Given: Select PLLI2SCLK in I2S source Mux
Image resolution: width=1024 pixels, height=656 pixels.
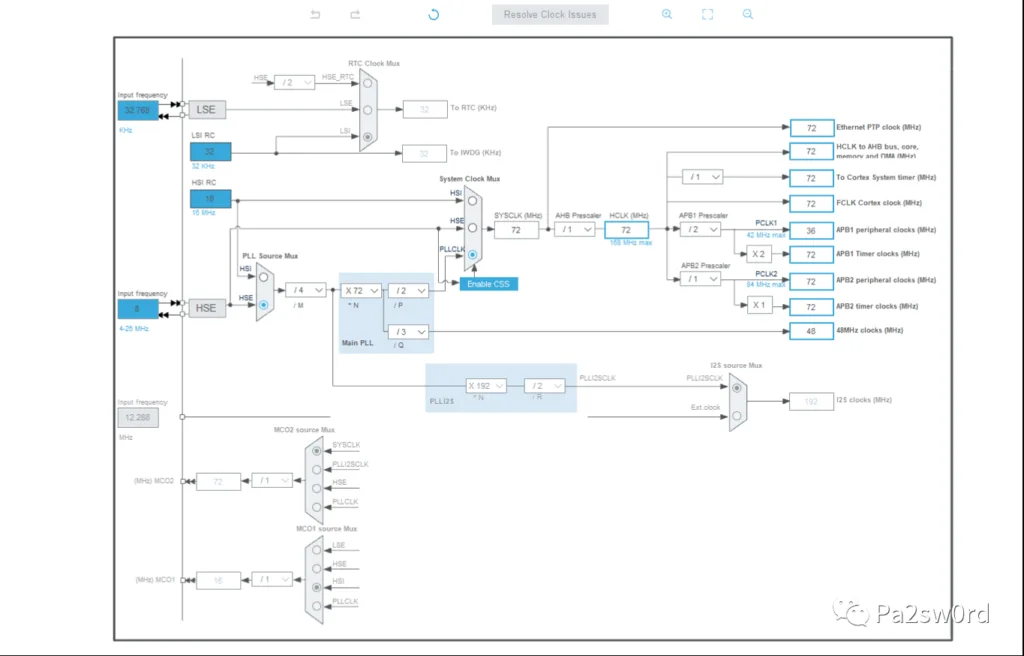Looking at the screenshot, I should (x=737, y=387).
